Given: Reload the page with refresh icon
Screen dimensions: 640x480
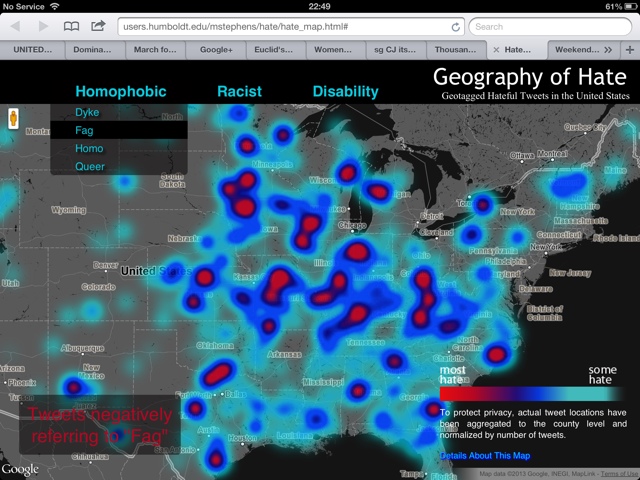Looking at the screenshot, I should point(456,27).
